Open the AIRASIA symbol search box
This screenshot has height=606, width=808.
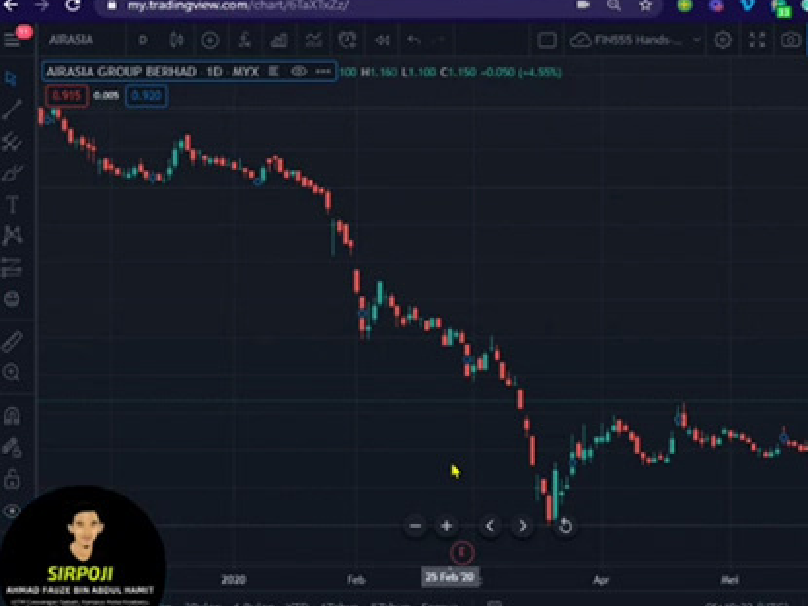click(x=71, y=40)
